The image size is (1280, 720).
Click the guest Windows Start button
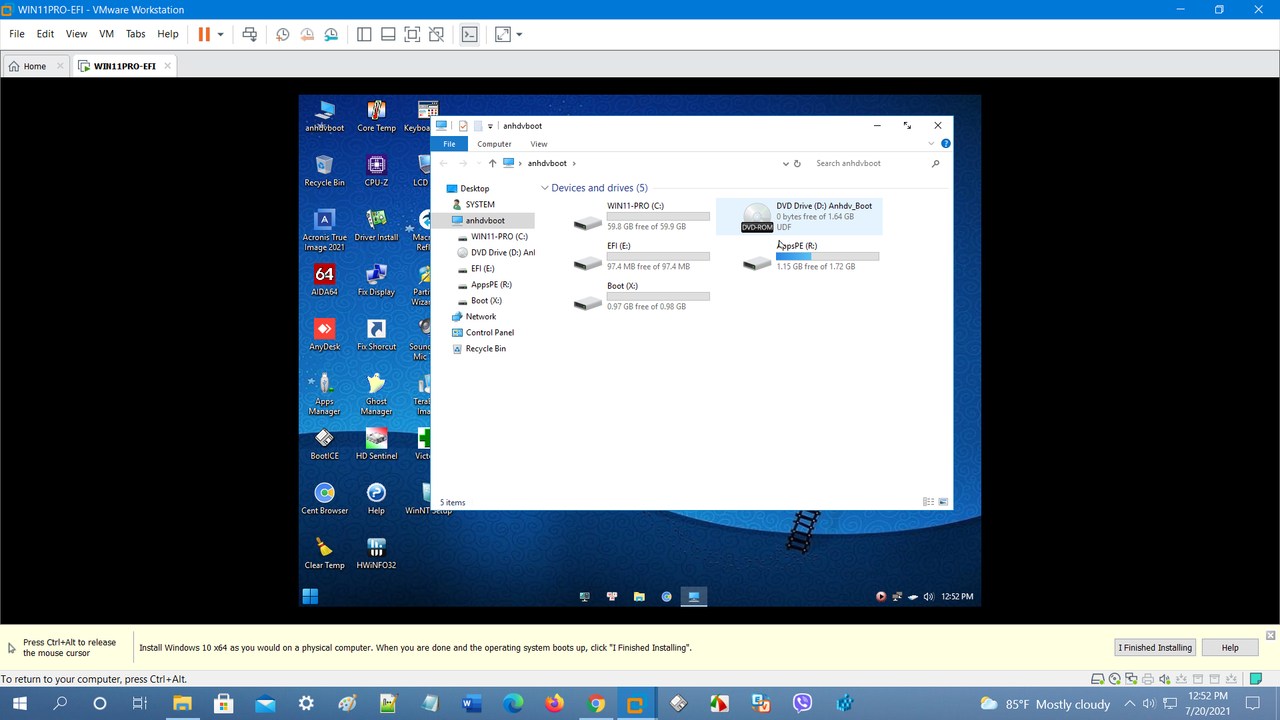tap(310, 597)
